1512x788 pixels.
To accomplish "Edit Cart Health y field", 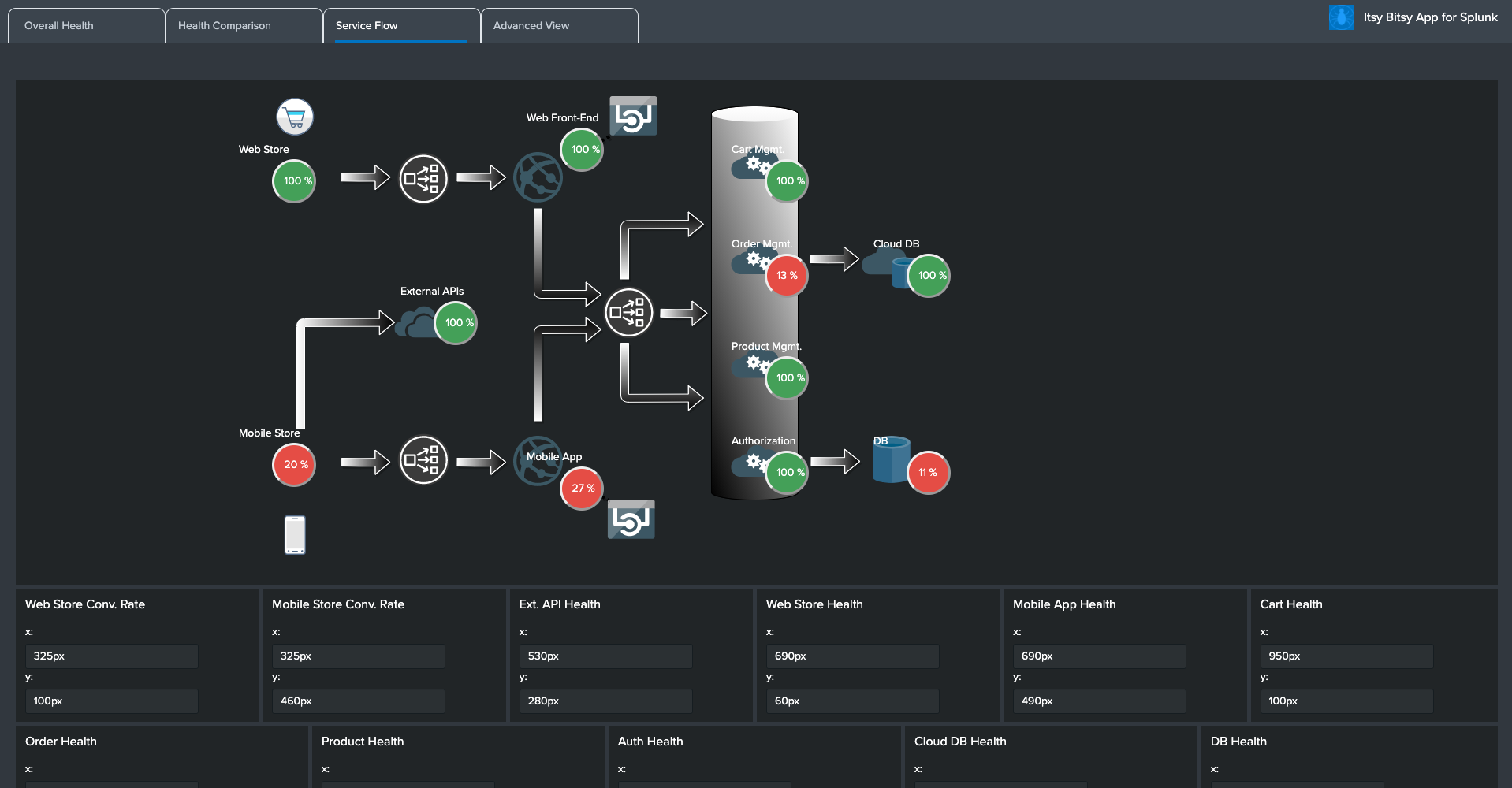I will click(1347, 701).
